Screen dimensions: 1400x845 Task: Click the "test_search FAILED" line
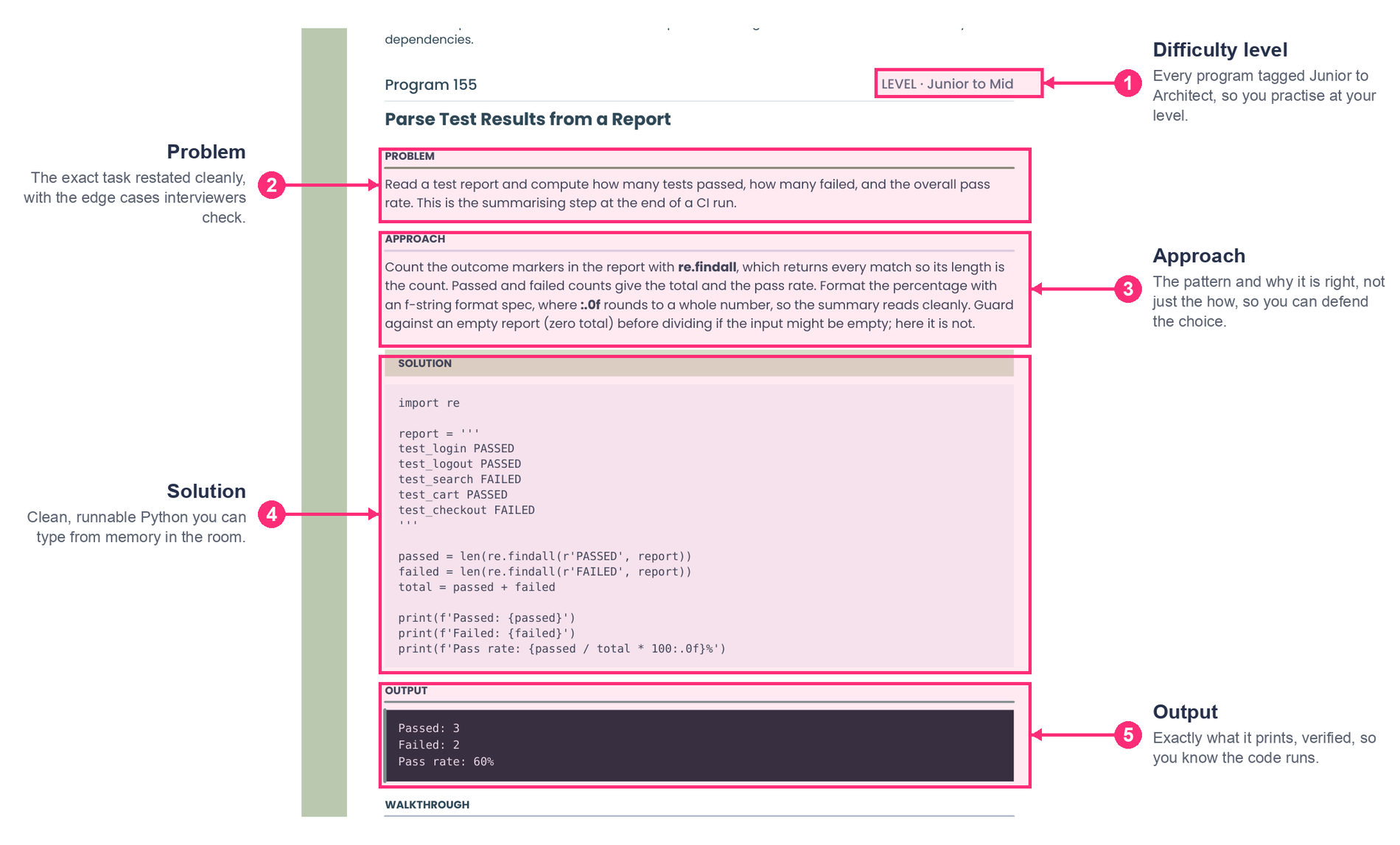pos(460,480)
